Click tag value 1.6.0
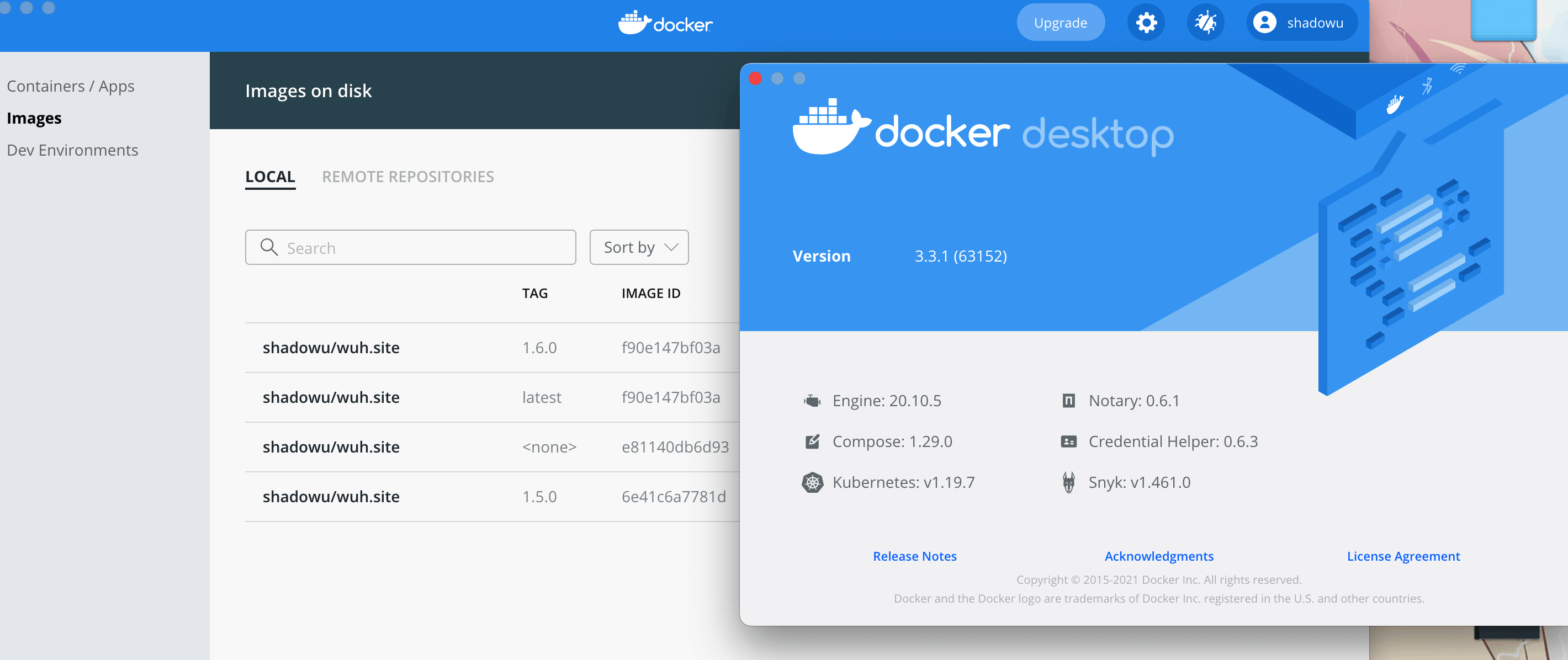 (x=539, y=348)
